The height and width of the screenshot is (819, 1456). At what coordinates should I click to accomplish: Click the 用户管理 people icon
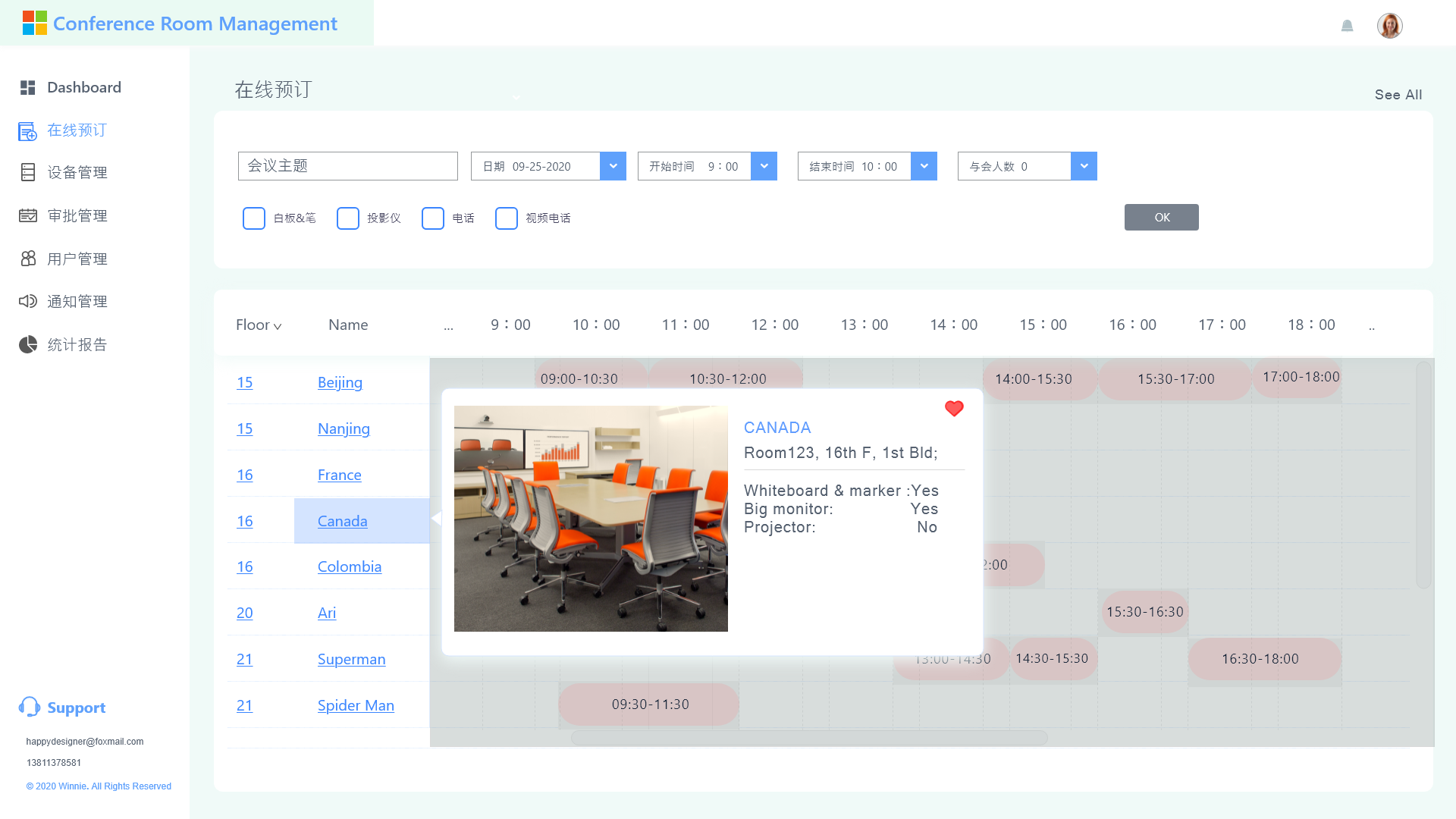click(x=28, y=259)
